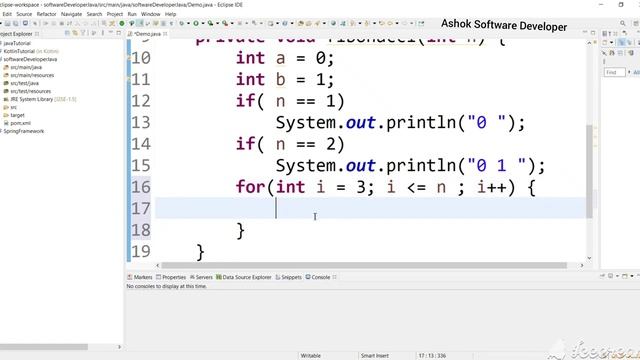
Task: Click the Save All toolbar icon
Action: pyautogui.click(x=16, y=24)
